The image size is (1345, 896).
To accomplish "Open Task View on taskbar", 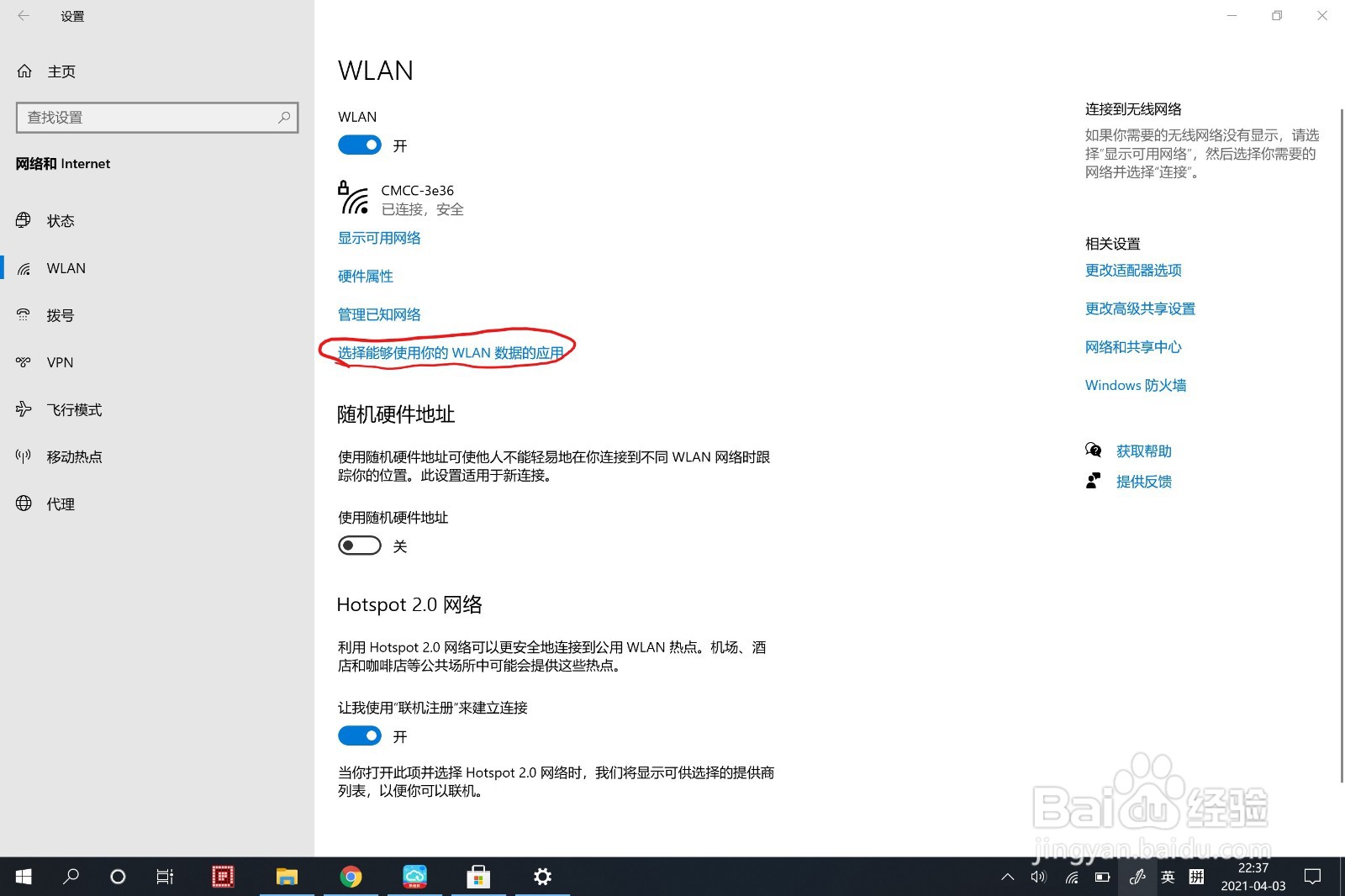I will point(165,877).
